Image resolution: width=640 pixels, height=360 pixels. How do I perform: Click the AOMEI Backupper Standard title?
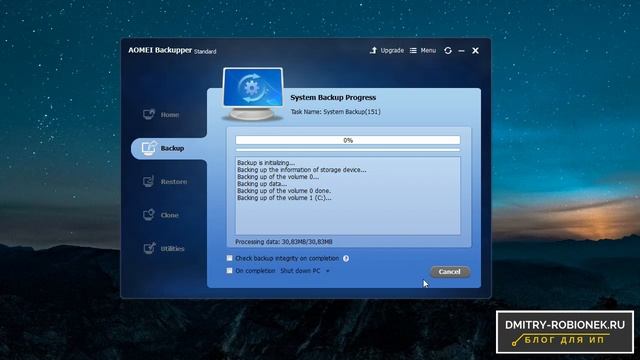coord(172,50)
